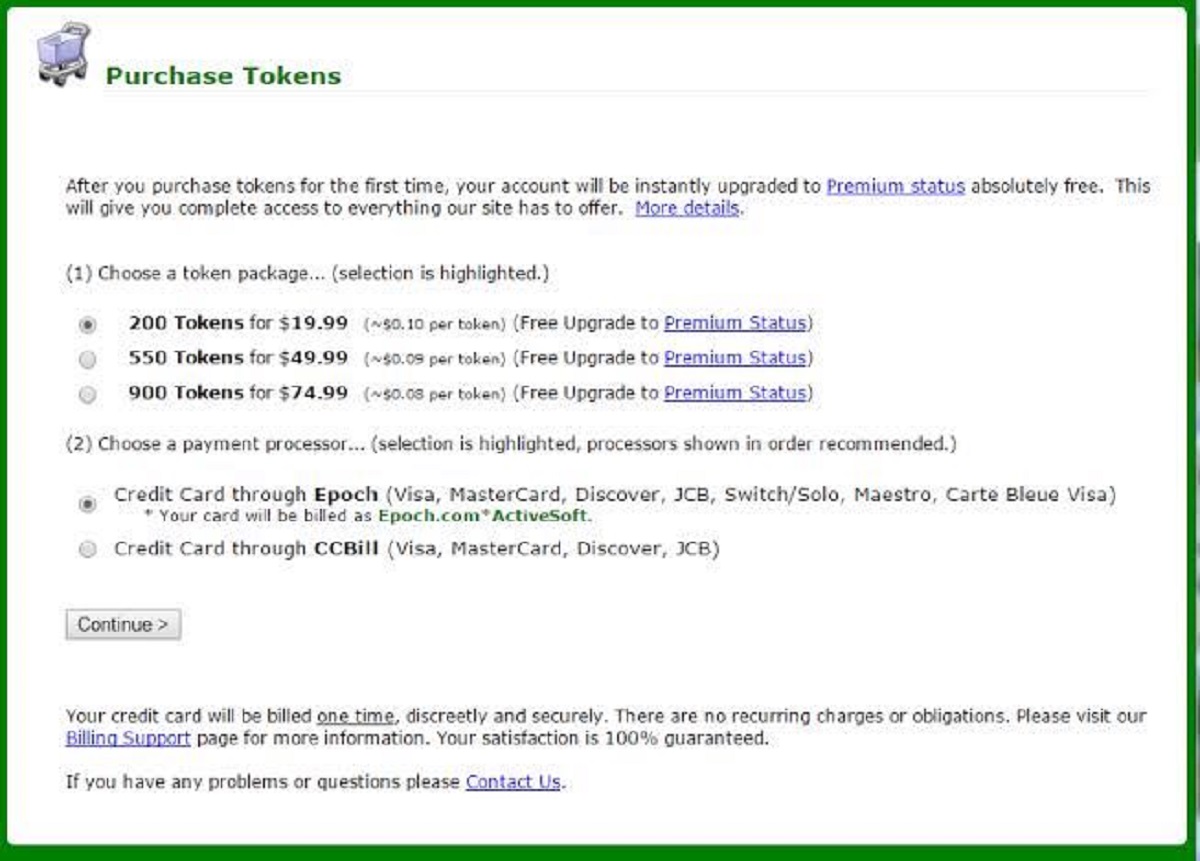Open Premium status link in intro paragraph
Screen dimensions: 1200x861
(x=895, y=186)
